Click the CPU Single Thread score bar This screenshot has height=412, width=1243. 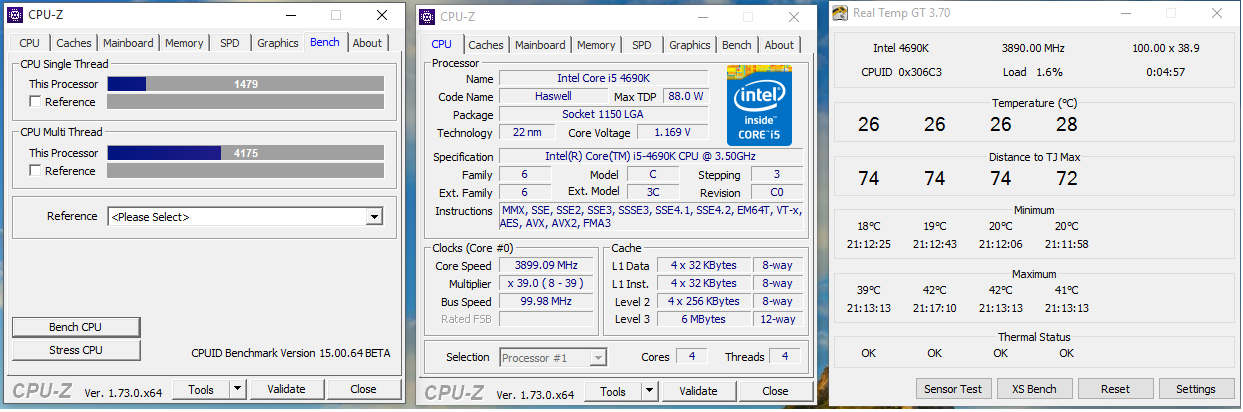[245, 84]
